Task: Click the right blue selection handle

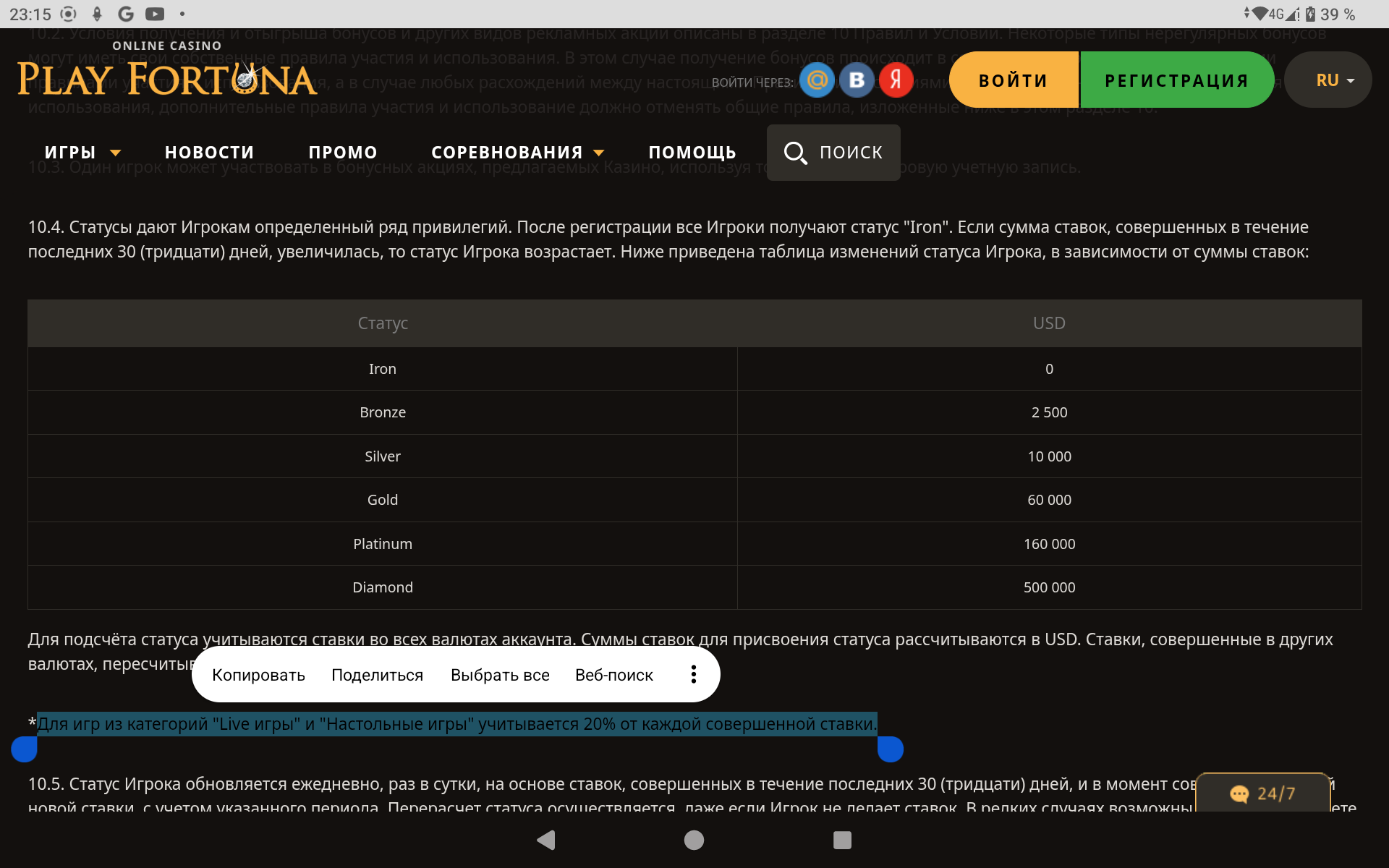Action: [890, 749]
